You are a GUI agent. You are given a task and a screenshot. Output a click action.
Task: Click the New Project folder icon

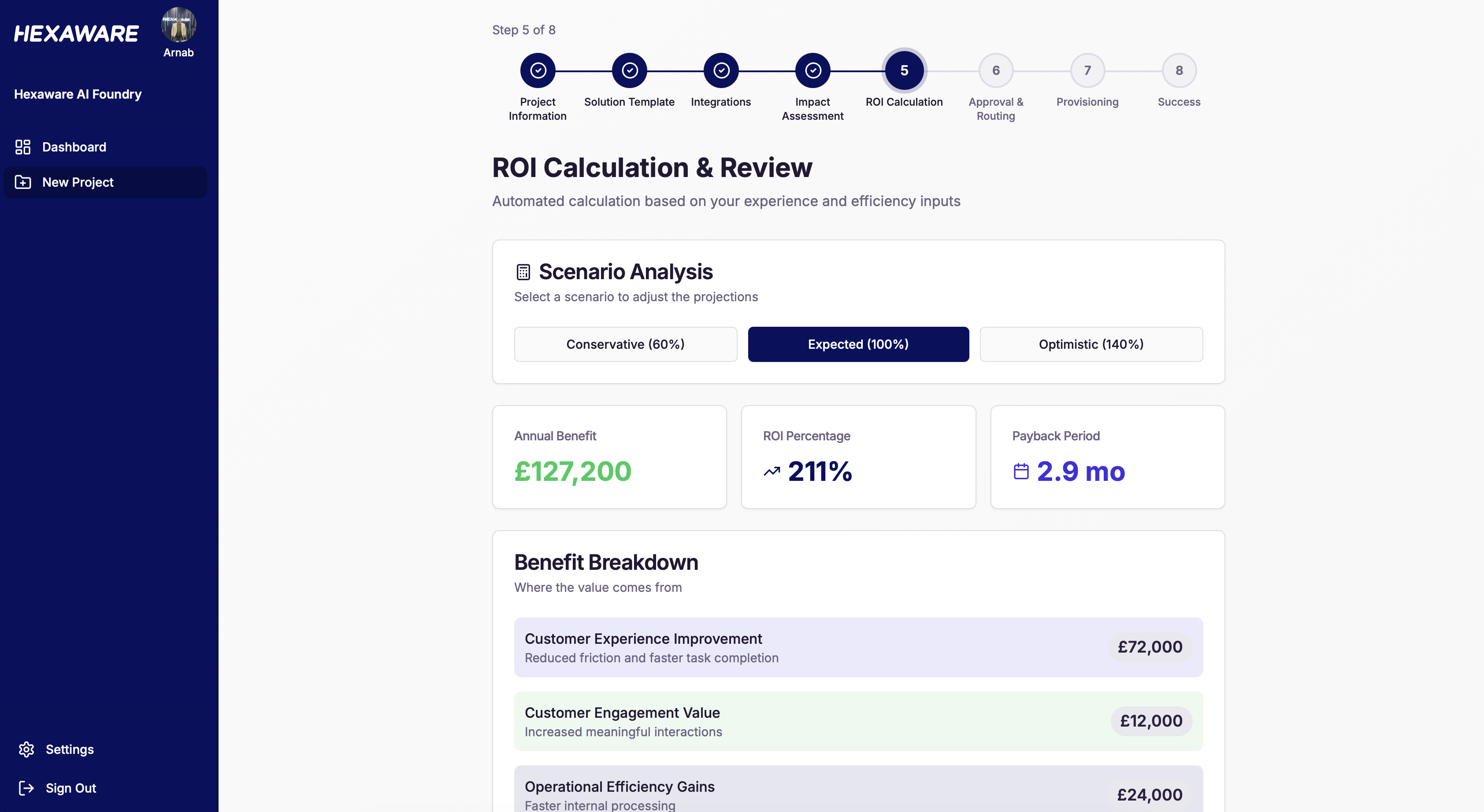click(x=23, y=182)
